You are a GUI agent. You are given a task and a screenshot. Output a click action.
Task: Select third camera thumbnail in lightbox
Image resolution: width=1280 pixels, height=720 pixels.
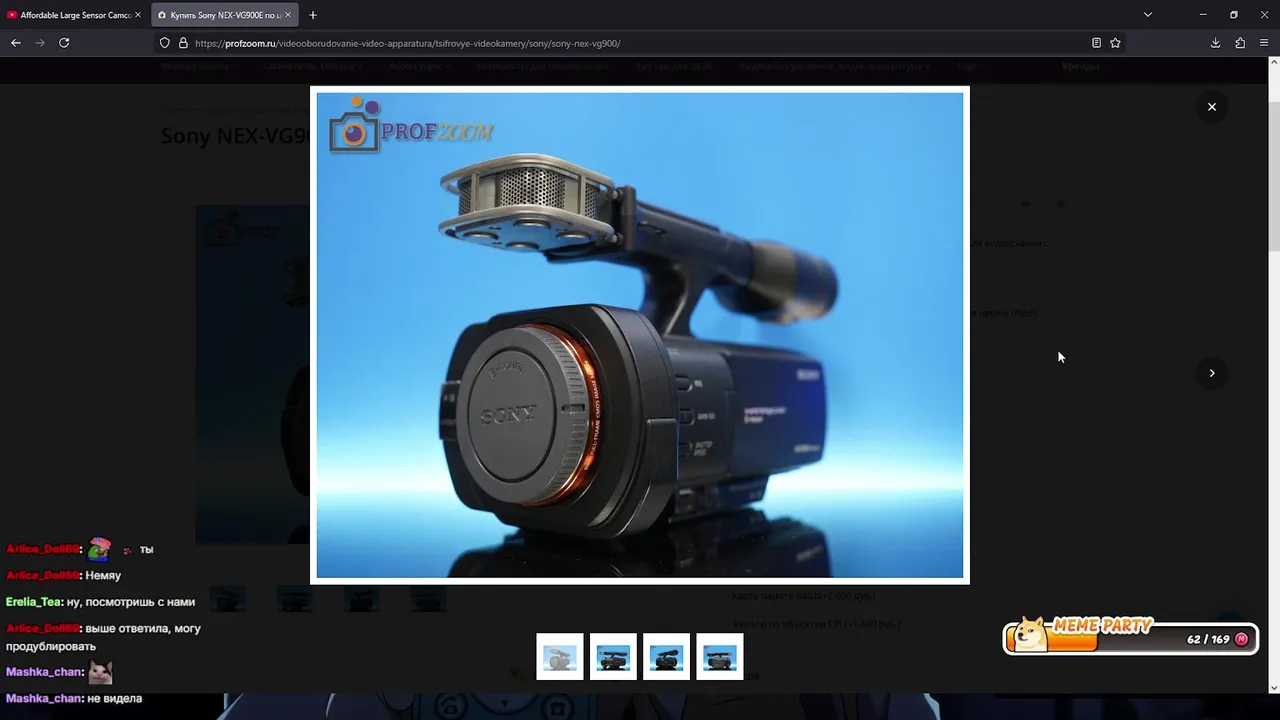[x=666, y=657]
